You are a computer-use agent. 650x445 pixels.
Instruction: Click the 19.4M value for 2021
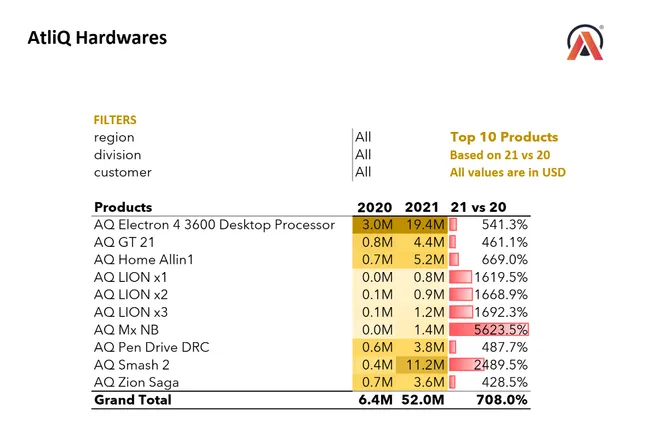point(425,225)
